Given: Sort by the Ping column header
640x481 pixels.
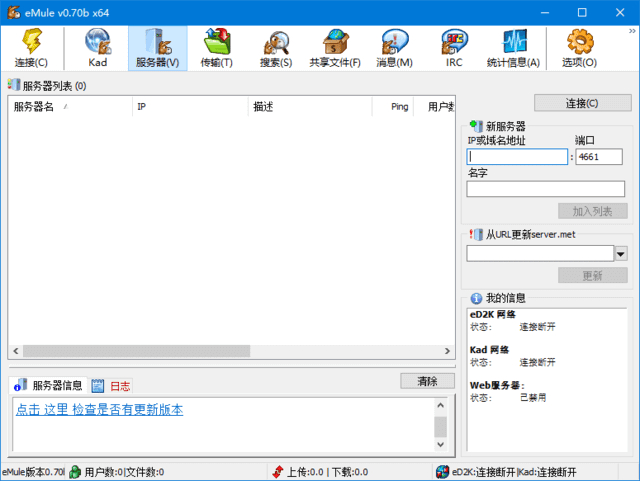Looking at the screenshot, I should [x=393, y=107].
